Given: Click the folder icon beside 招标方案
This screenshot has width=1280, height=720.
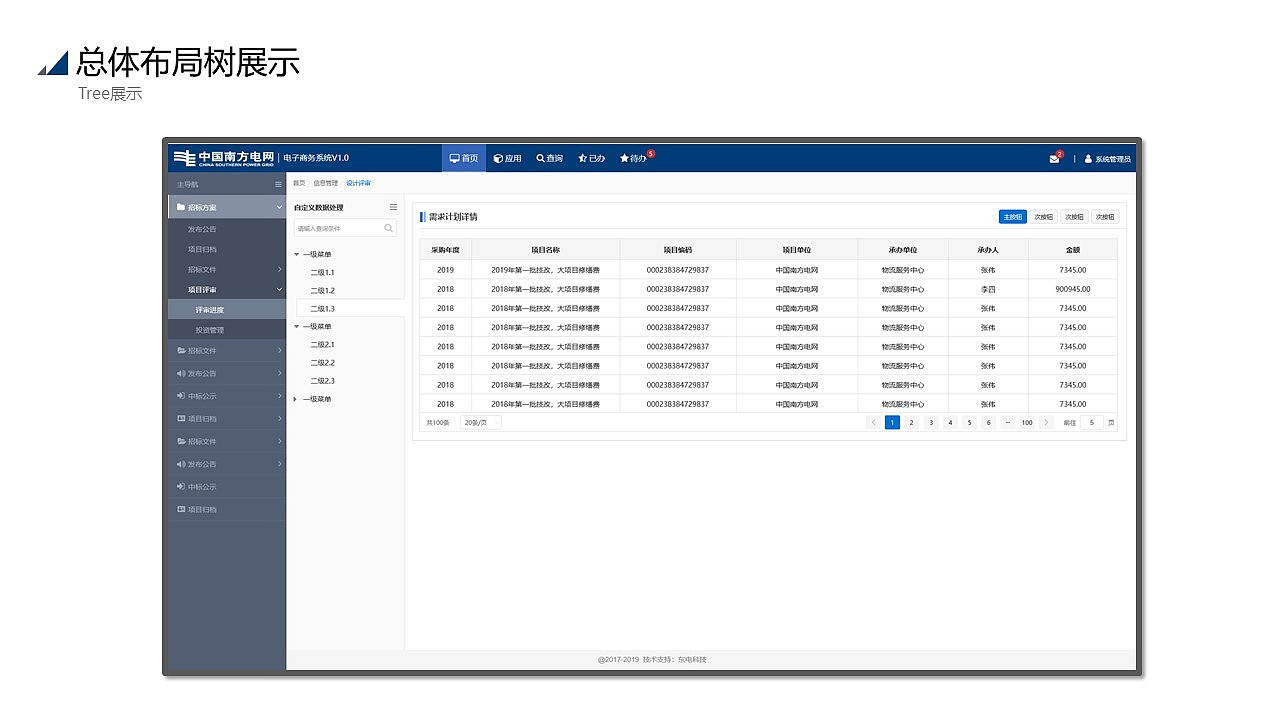Looking at the screenshot, I should coord(180,207).
